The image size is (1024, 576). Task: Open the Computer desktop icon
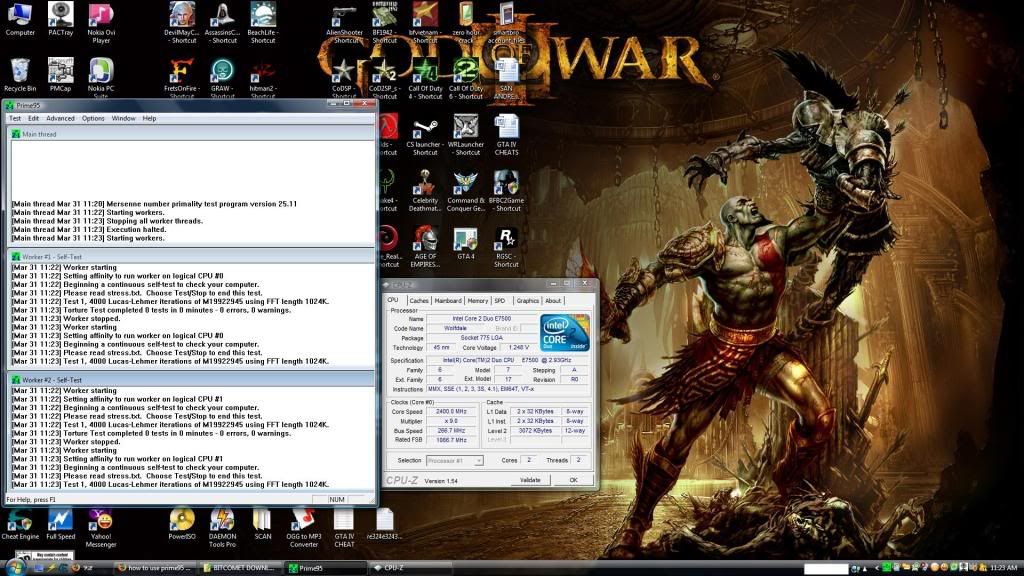coord(20,18)
